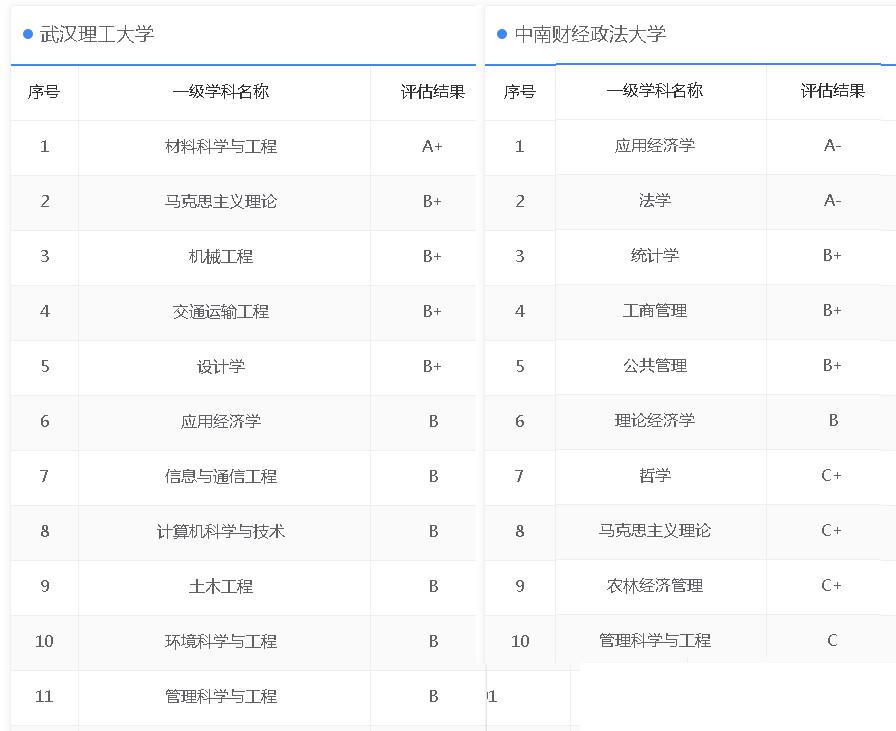Click 序号 header in 中南财经政法大学 table
The width and height of the screenshot is (896, 731).
pos(519,91)
